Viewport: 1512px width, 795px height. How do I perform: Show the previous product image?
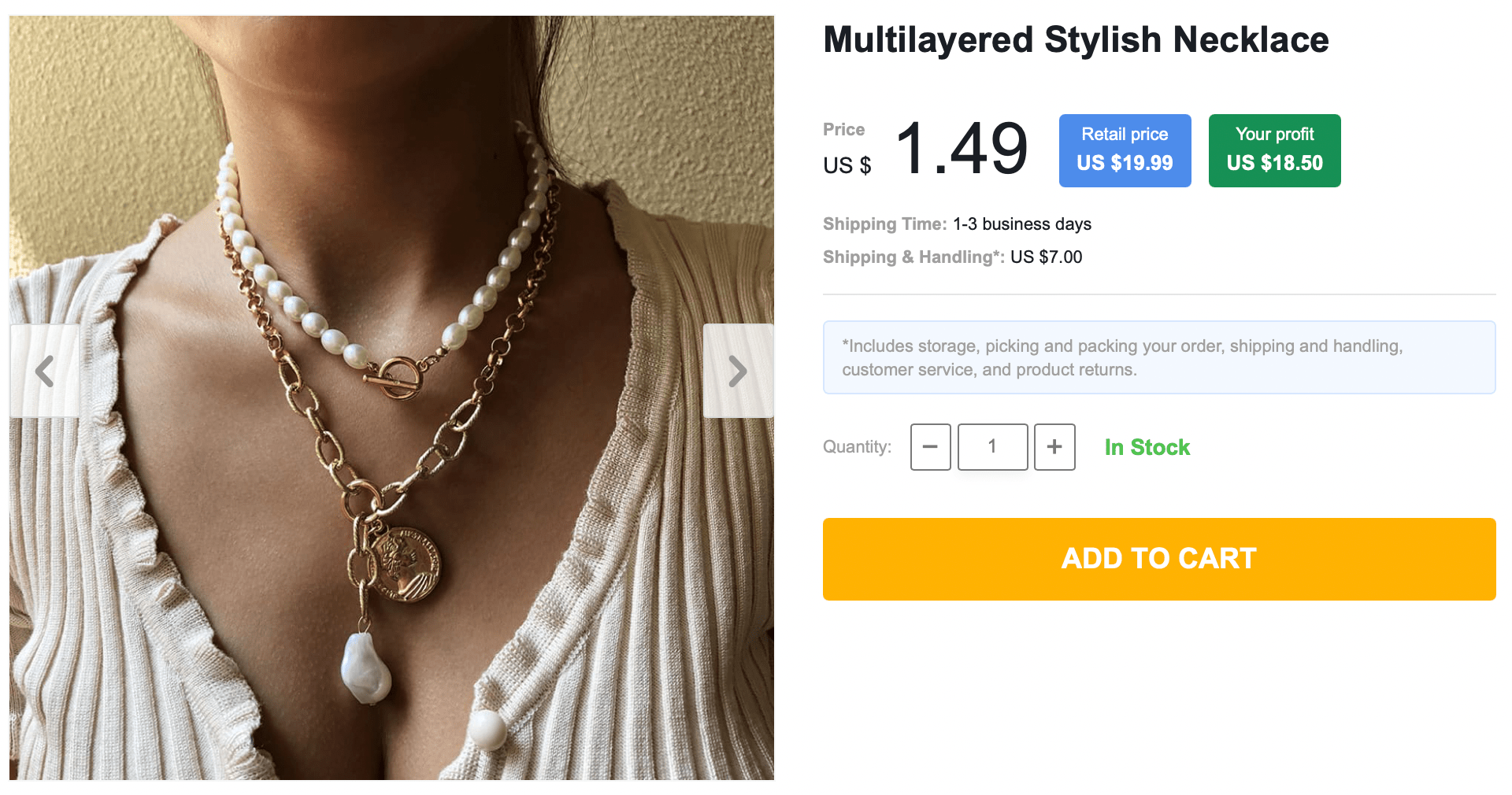pos(45,371)
